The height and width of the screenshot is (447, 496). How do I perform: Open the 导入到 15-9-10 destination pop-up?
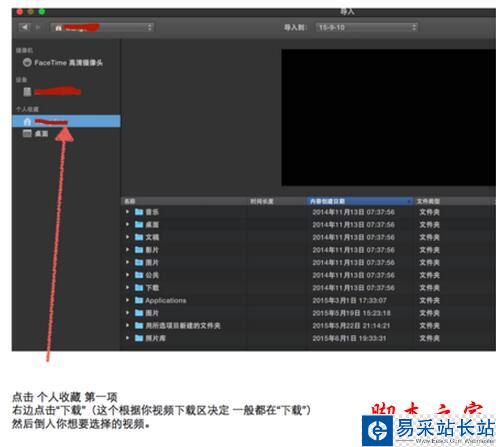pos(367,27)
